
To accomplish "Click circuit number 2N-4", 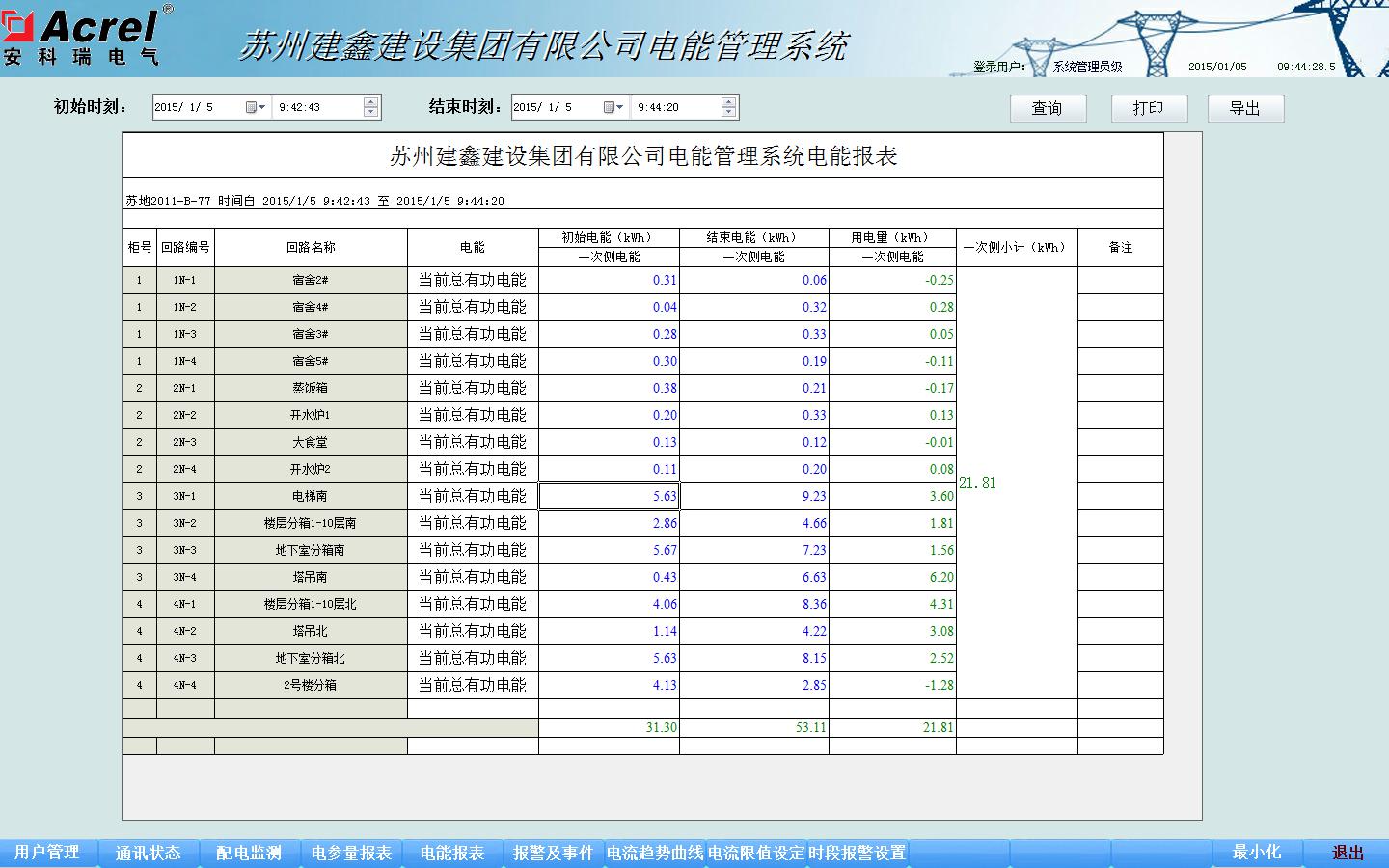I will coord(185,470).
